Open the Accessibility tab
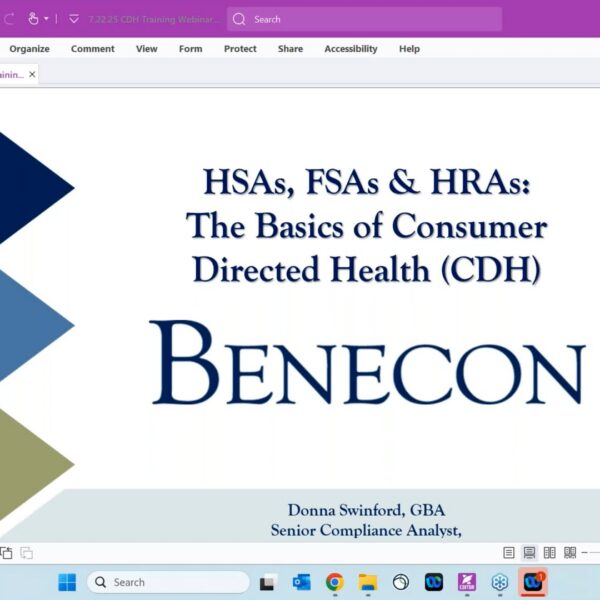The height and width of the screenshot is (600, 600). pos(351,49)
